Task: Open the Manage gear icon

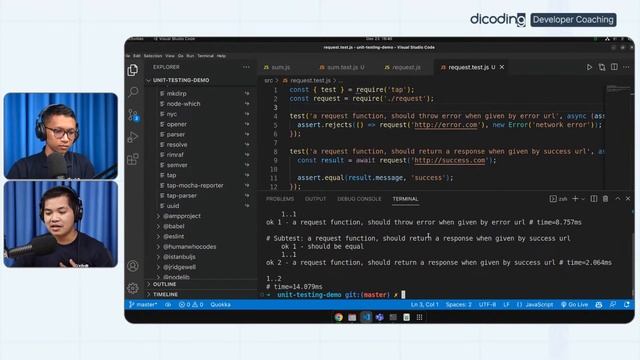Action: pyautogui.click(x=133, y=288)
